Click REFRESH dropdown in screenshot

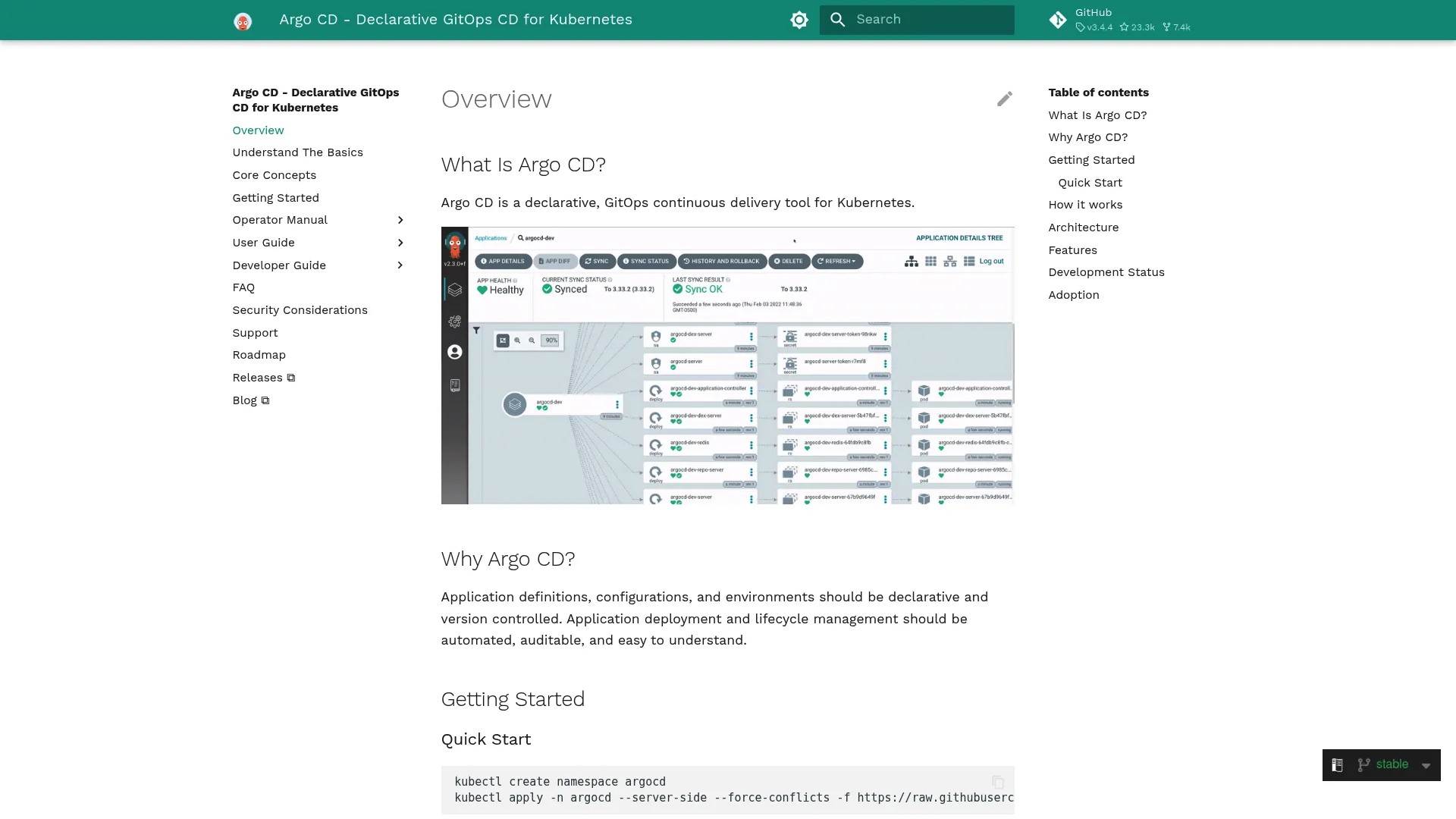tap(837, 261)
